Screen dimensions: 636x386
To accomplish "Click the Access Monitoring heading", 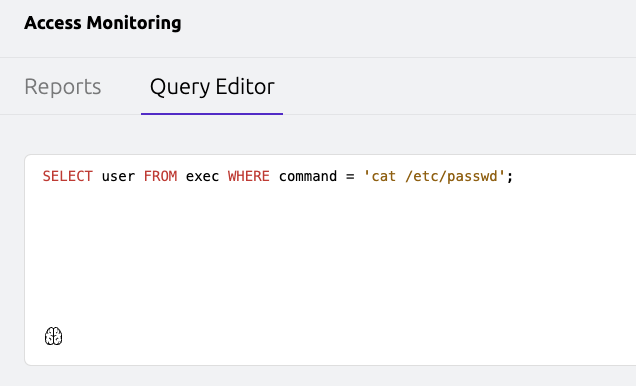I will (x=103, y=23).
